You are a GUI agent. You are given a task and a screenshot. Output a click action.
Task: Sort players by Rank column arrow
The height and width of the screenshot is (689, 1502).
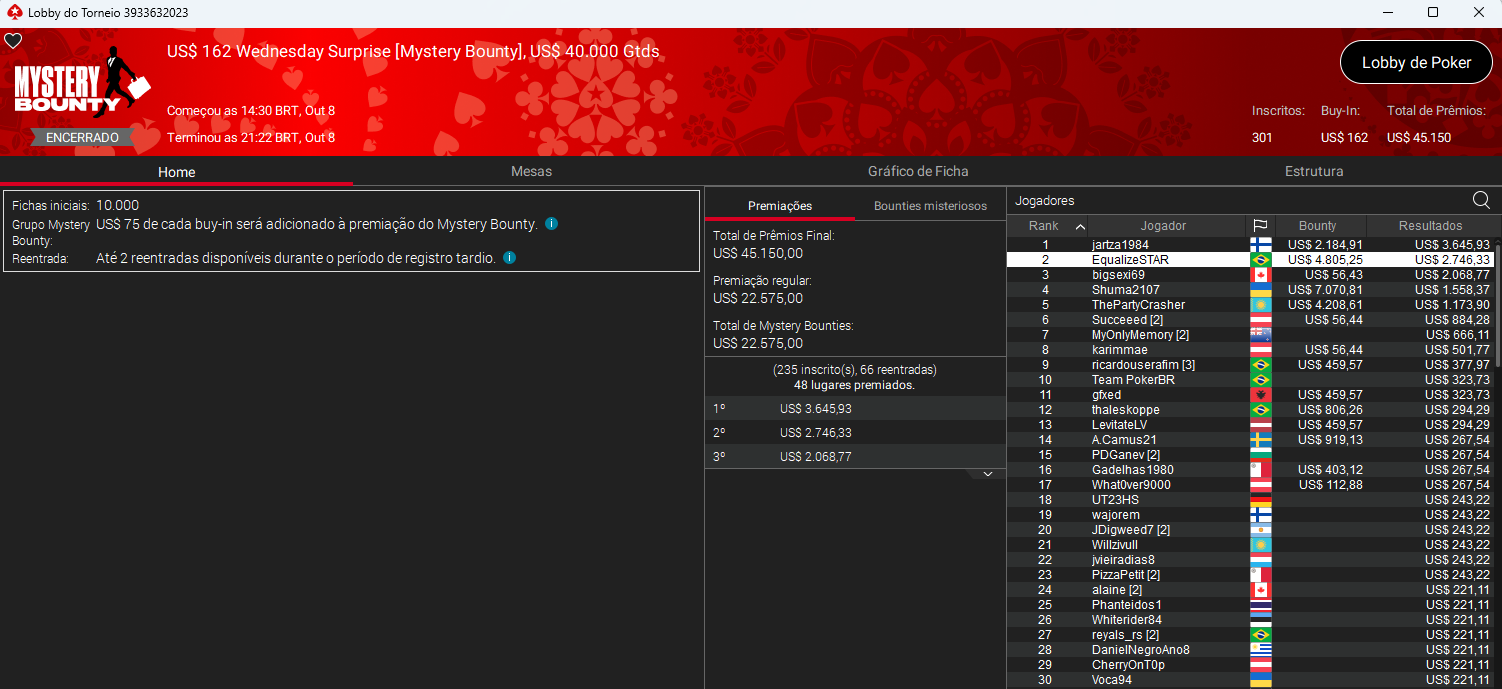tap(1080, 226)
